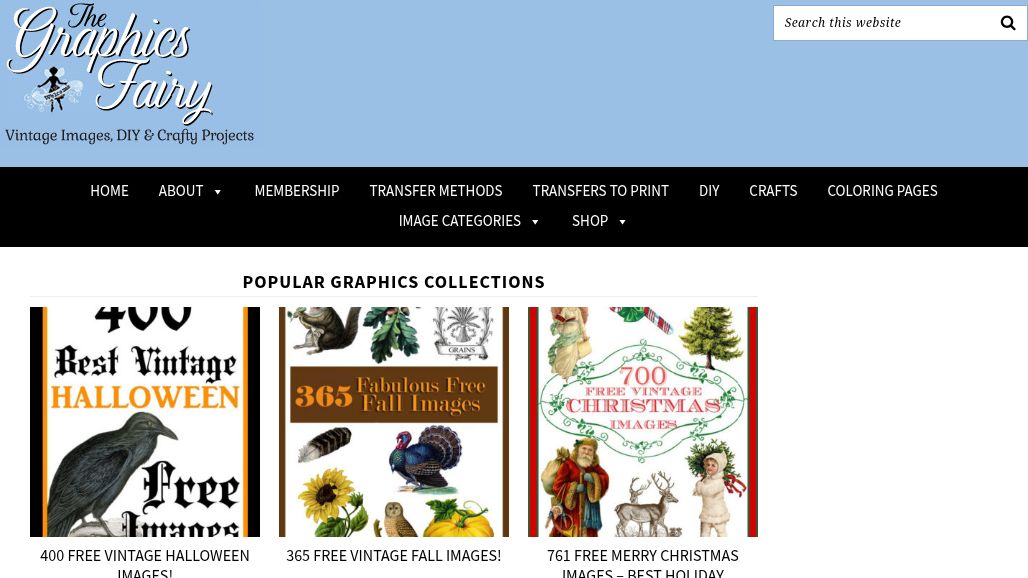Expand the About menu arrow
The image size is (1028, 578).
pyautogui.click(x=218, y=191)
